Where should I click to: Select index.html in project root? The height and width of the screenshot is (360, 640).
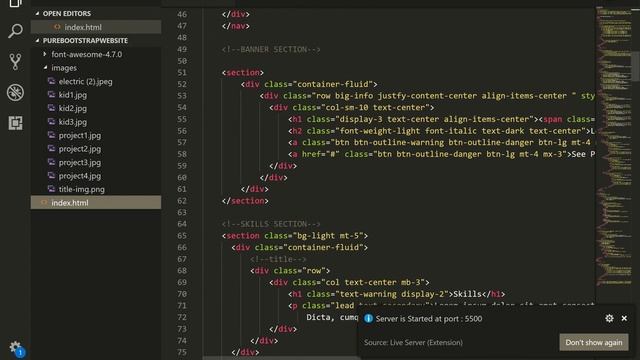point(96,202)
